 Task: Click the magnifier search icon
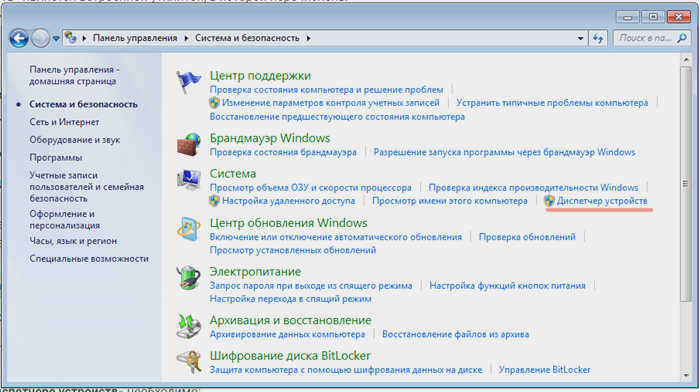point(682,38)
